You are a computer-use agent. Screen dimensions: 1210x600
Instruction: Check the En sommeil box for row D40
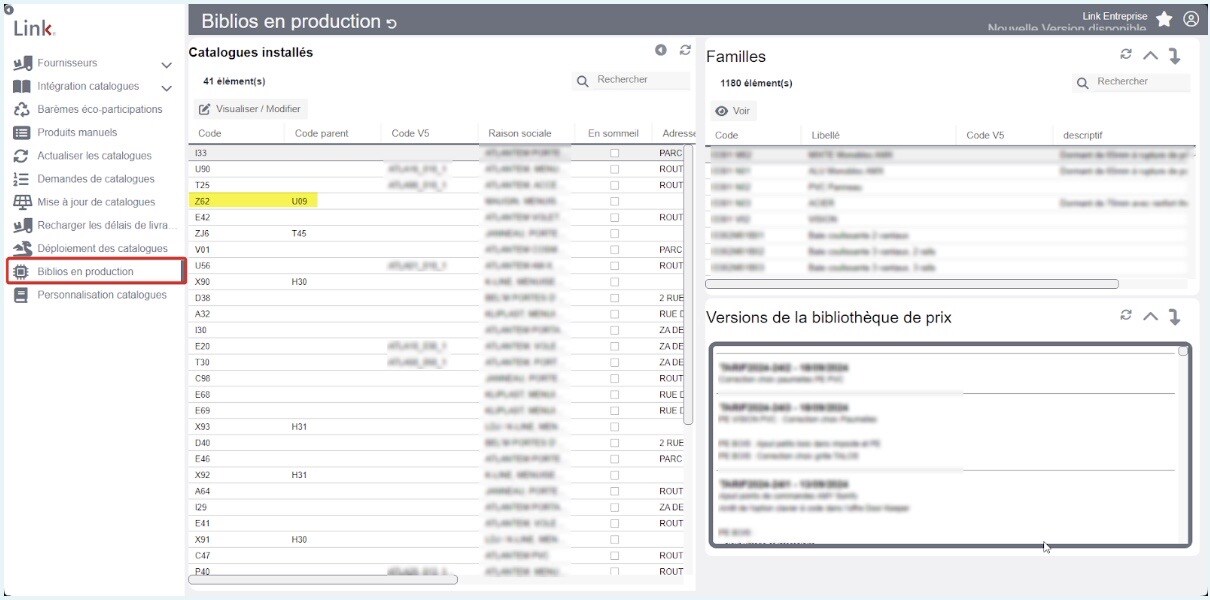pyautogui.click(x=614, y=443)
